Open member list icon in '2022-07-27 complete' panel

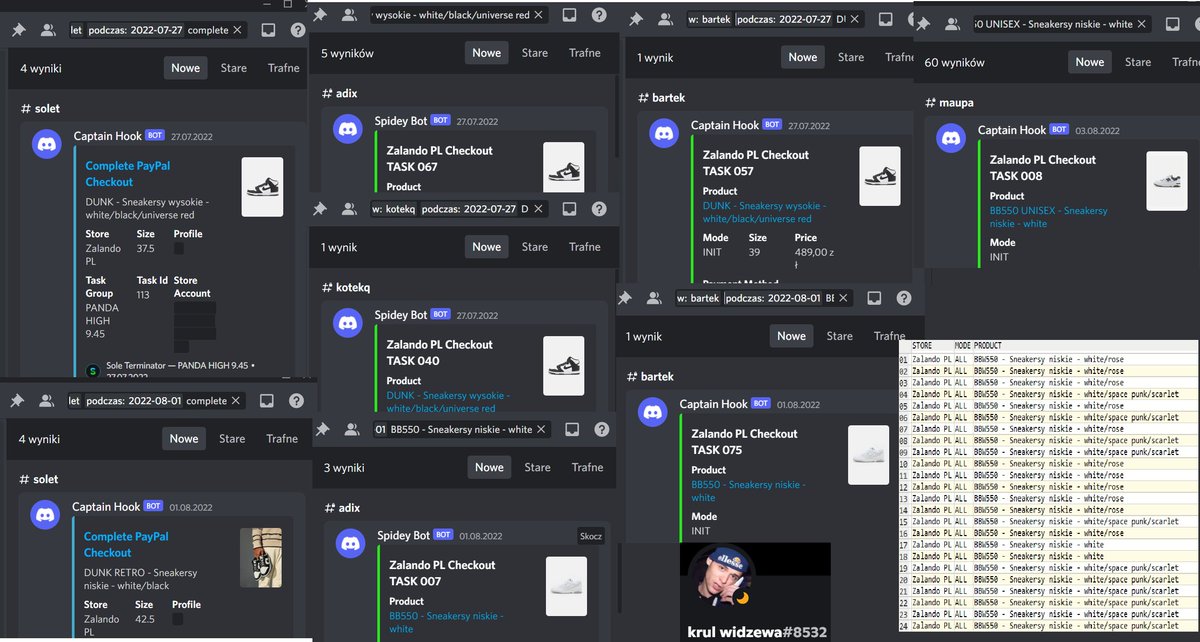pos(47,30)
